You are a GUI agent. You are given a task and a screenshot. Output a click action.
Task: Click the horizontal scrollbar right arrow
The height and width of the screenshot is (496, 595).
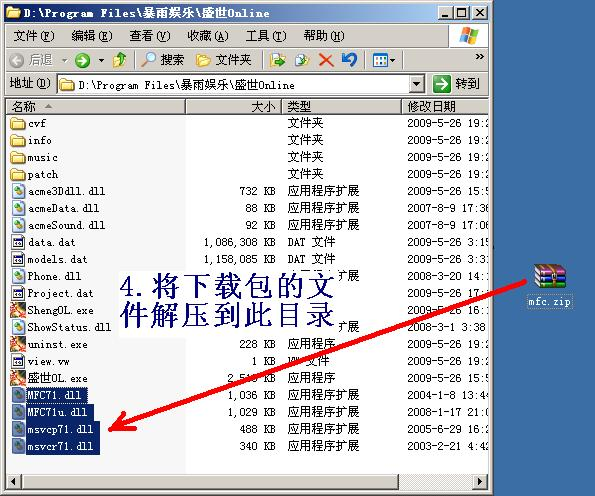(x=480, y=482)
